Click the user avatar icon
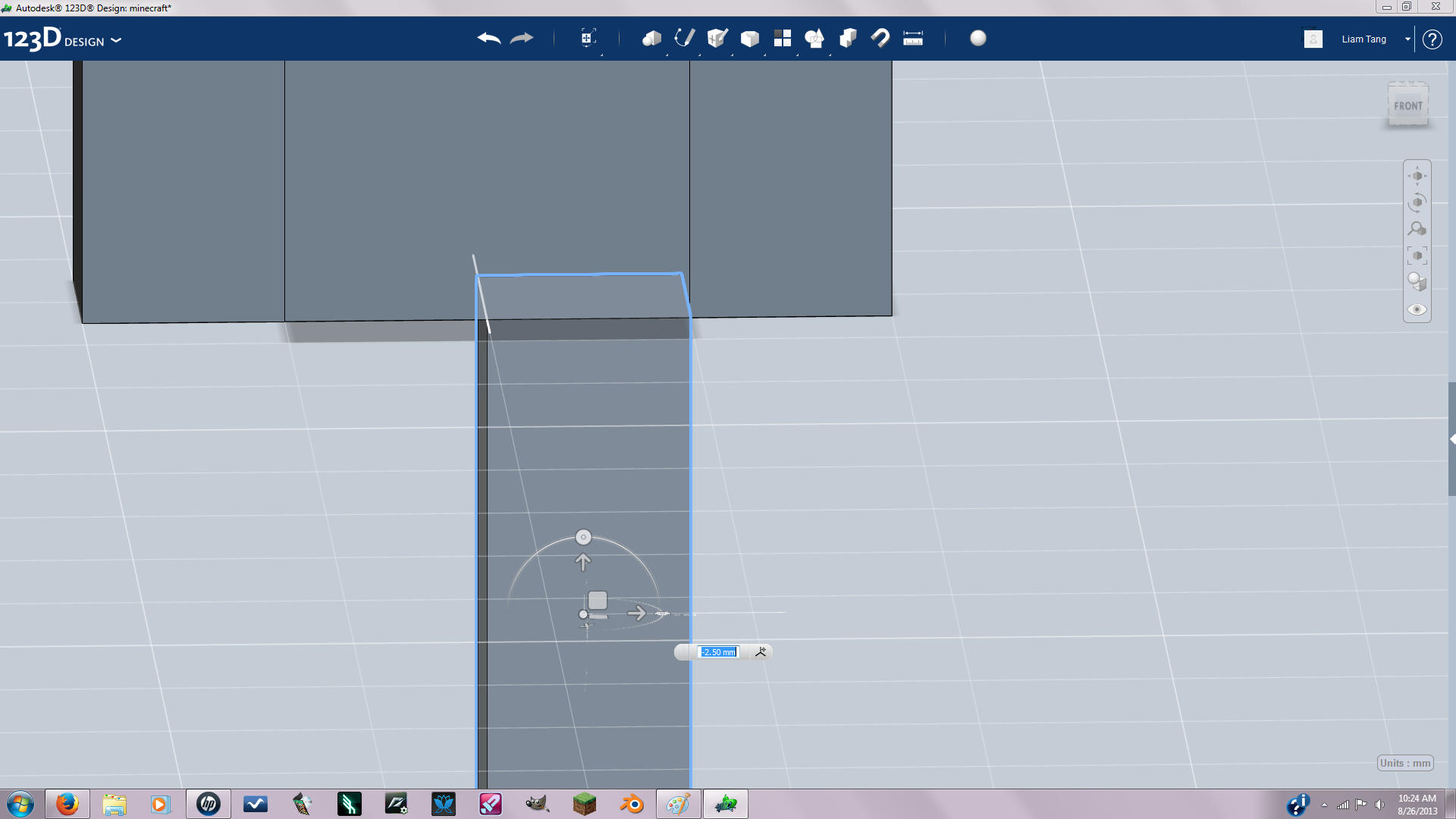 pos(1313,39)
